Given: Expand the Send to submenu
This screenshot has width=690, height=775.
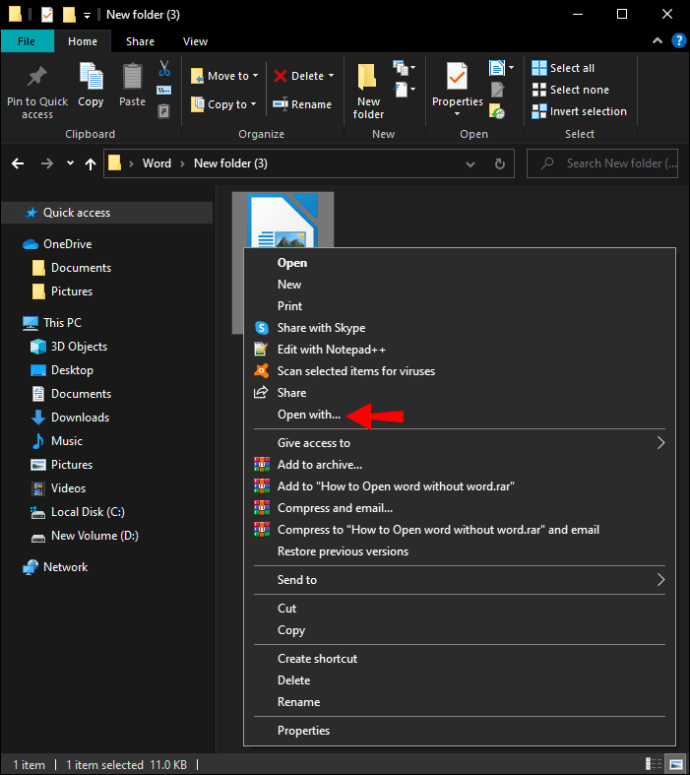Looking at the screenshot, I should pos(460,580).
